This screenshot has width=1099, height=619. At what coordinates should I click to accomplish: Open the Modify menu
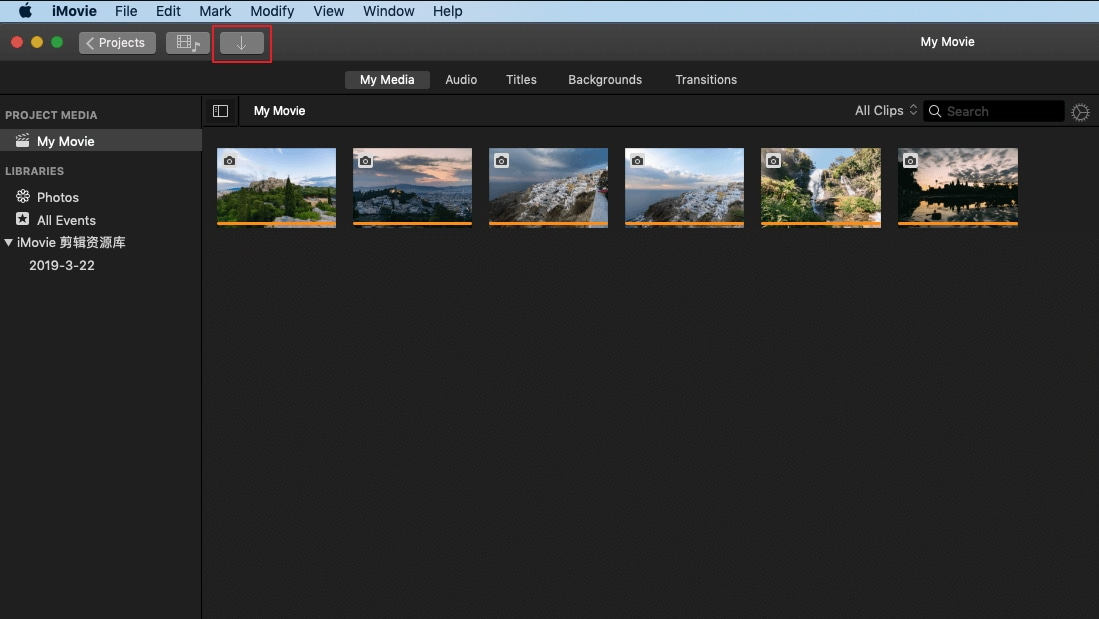point(272,11)
